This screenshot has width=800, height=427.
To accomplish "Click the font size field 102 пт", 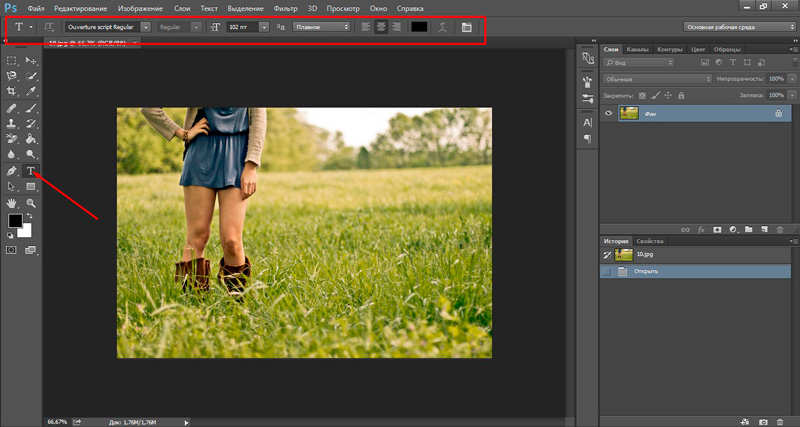I will click(242, 27).
